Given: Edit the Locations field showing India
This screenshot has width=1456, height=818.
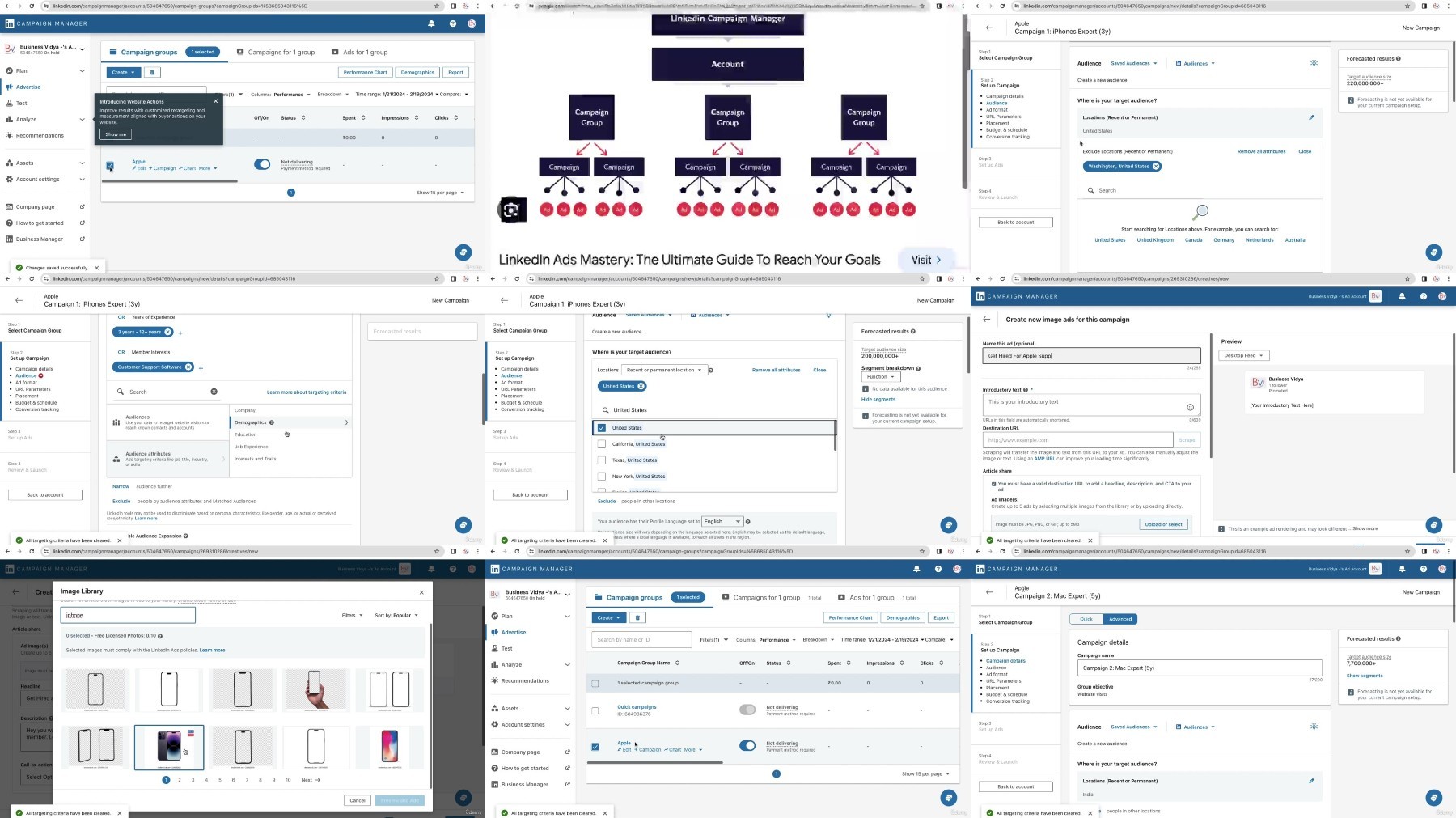Looking at the screenshot, I should (1311, 781).
